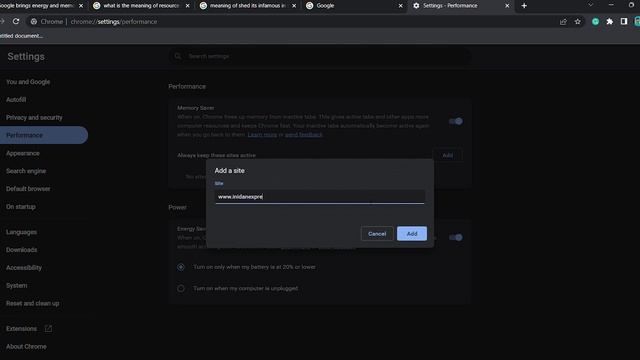Select 'Turn on only when battery is at 20%'
This screenshot has height=360, width=640.
pyautogui.click(x=181, y=267)
